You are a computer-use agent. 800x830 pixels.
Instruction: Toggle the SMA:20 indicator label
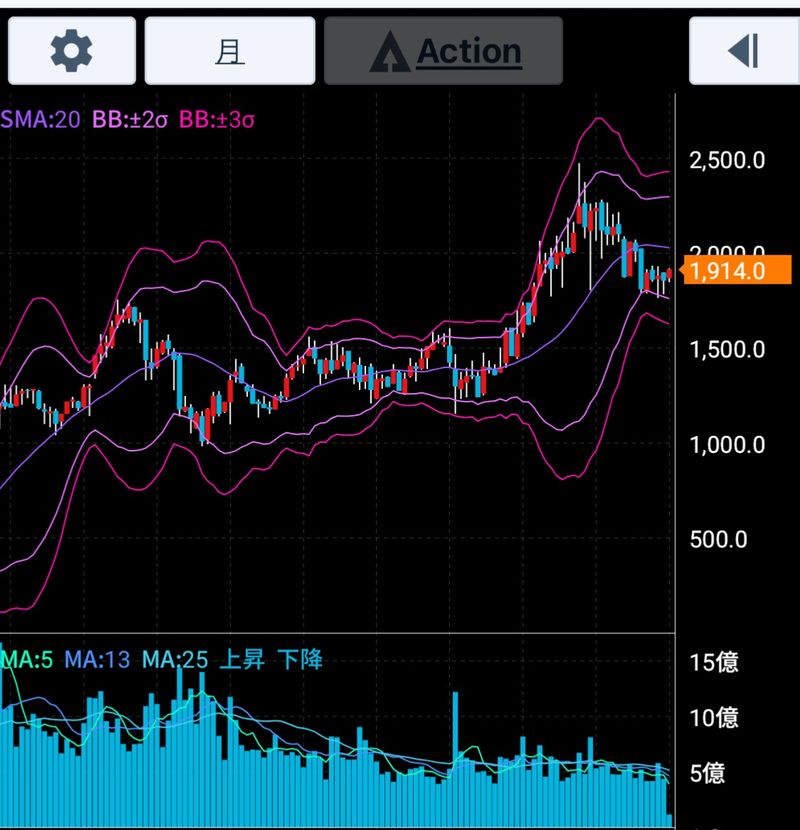tap(42, 121)
